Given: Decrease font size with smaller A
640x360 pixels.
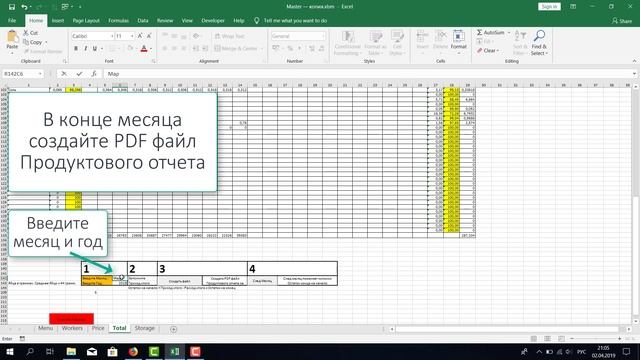Looking at the screenshot, I should pyautogui.click(x=149, y=36).
